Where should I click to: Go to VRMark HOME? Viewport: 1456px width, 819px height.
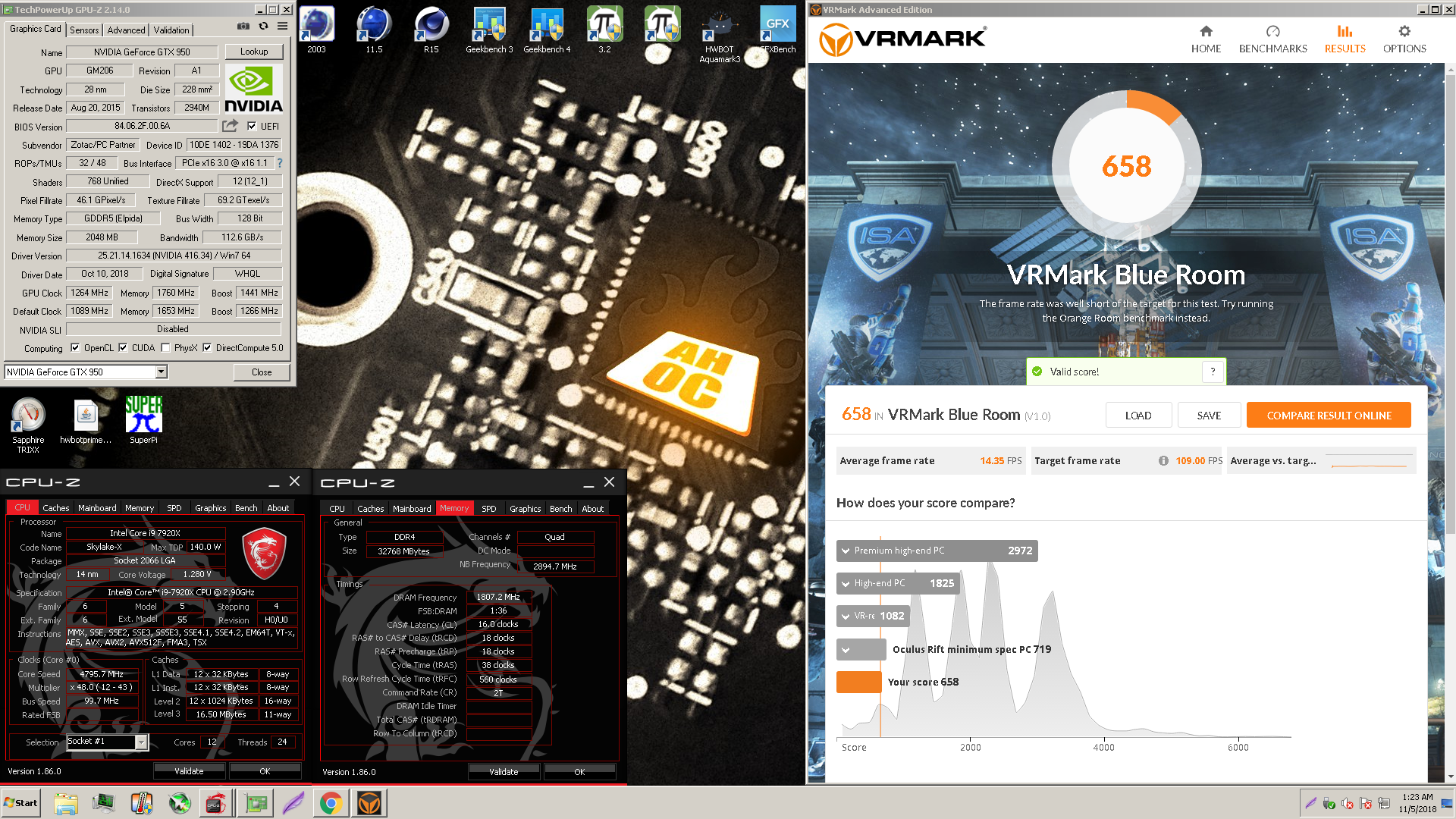tap(1206, 39)
